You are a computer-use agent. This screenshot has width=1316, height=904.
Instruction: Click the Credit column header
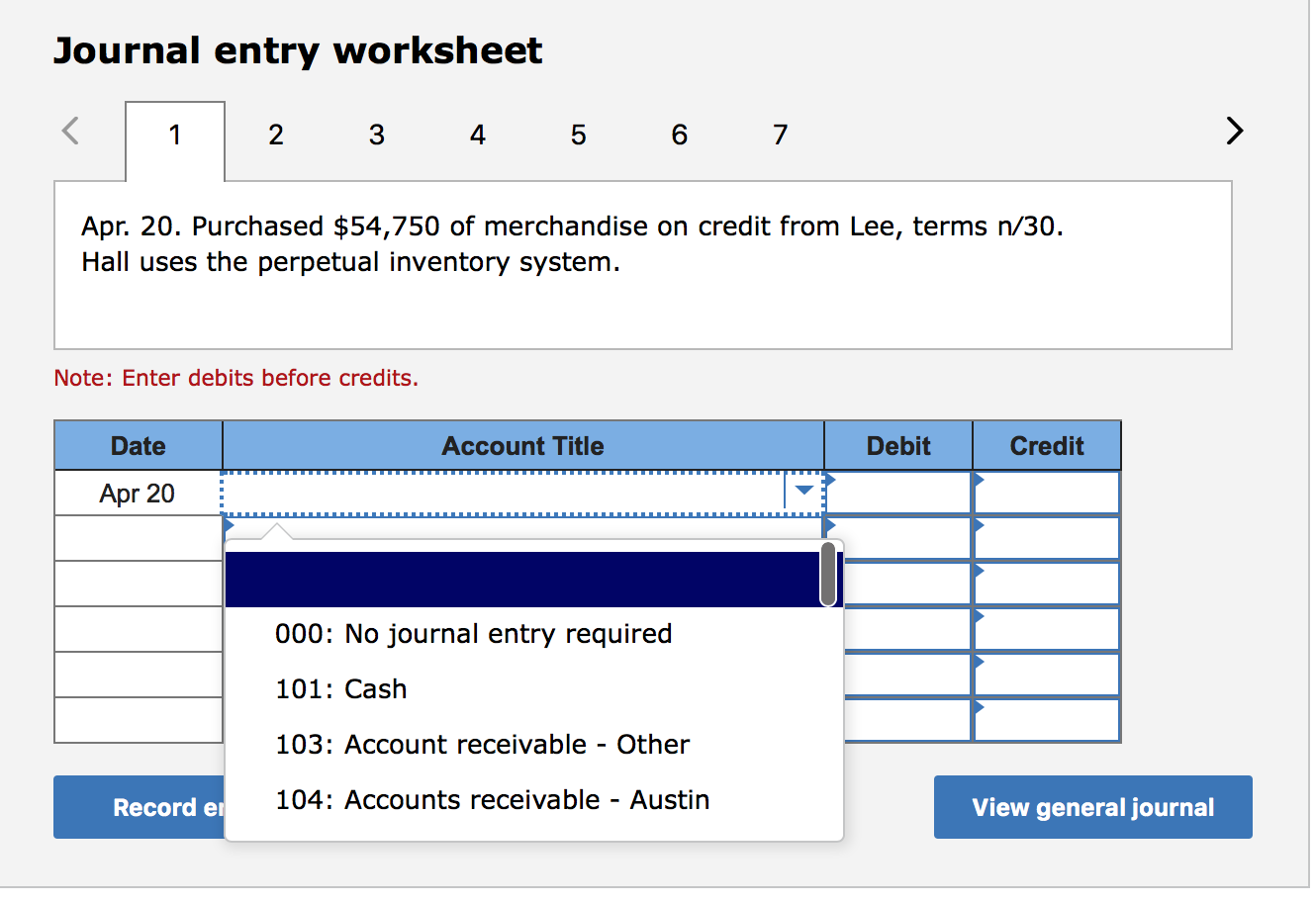[1047, 446]
